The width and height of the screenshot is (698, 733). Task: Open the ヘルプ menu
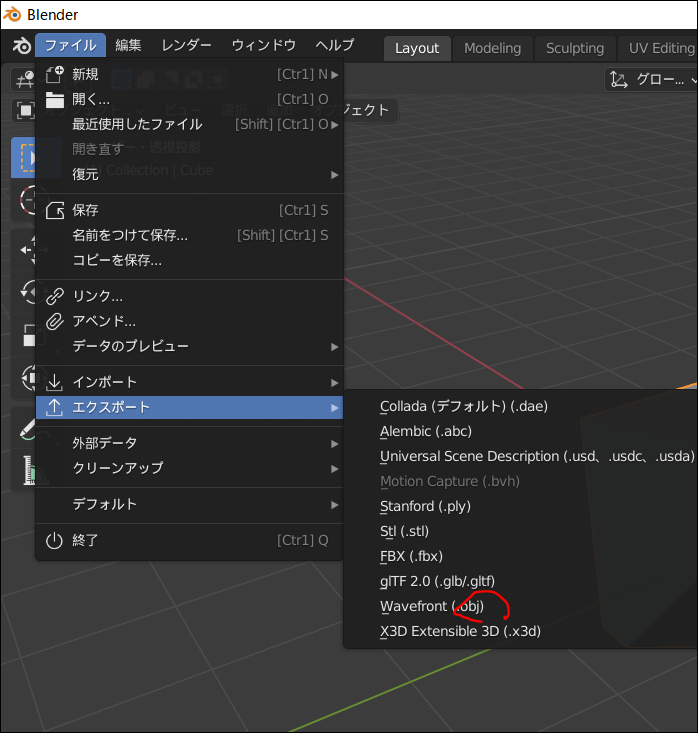click(x=335, y=45)
